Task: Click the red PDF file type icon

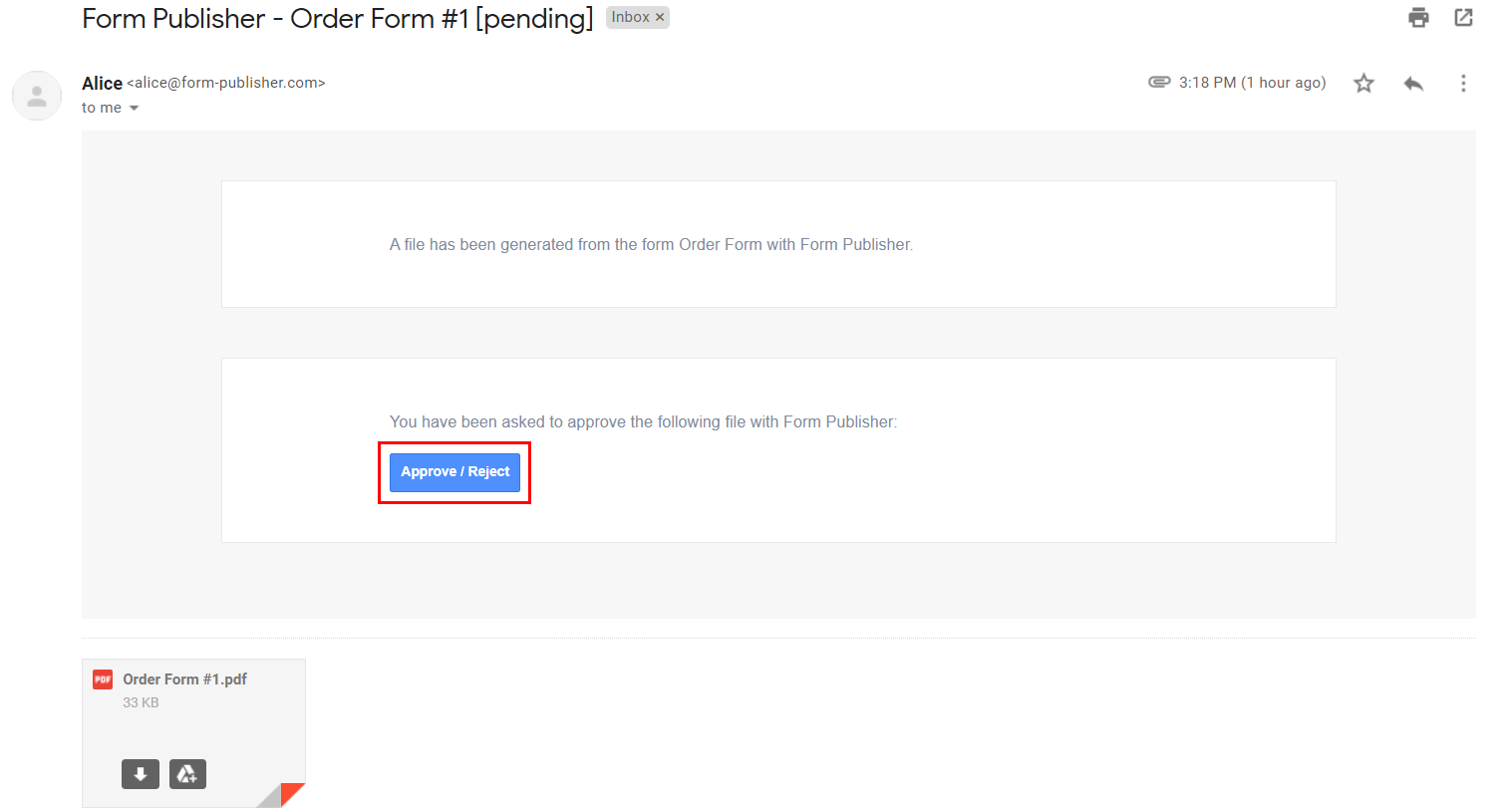Action: point(103,679)
